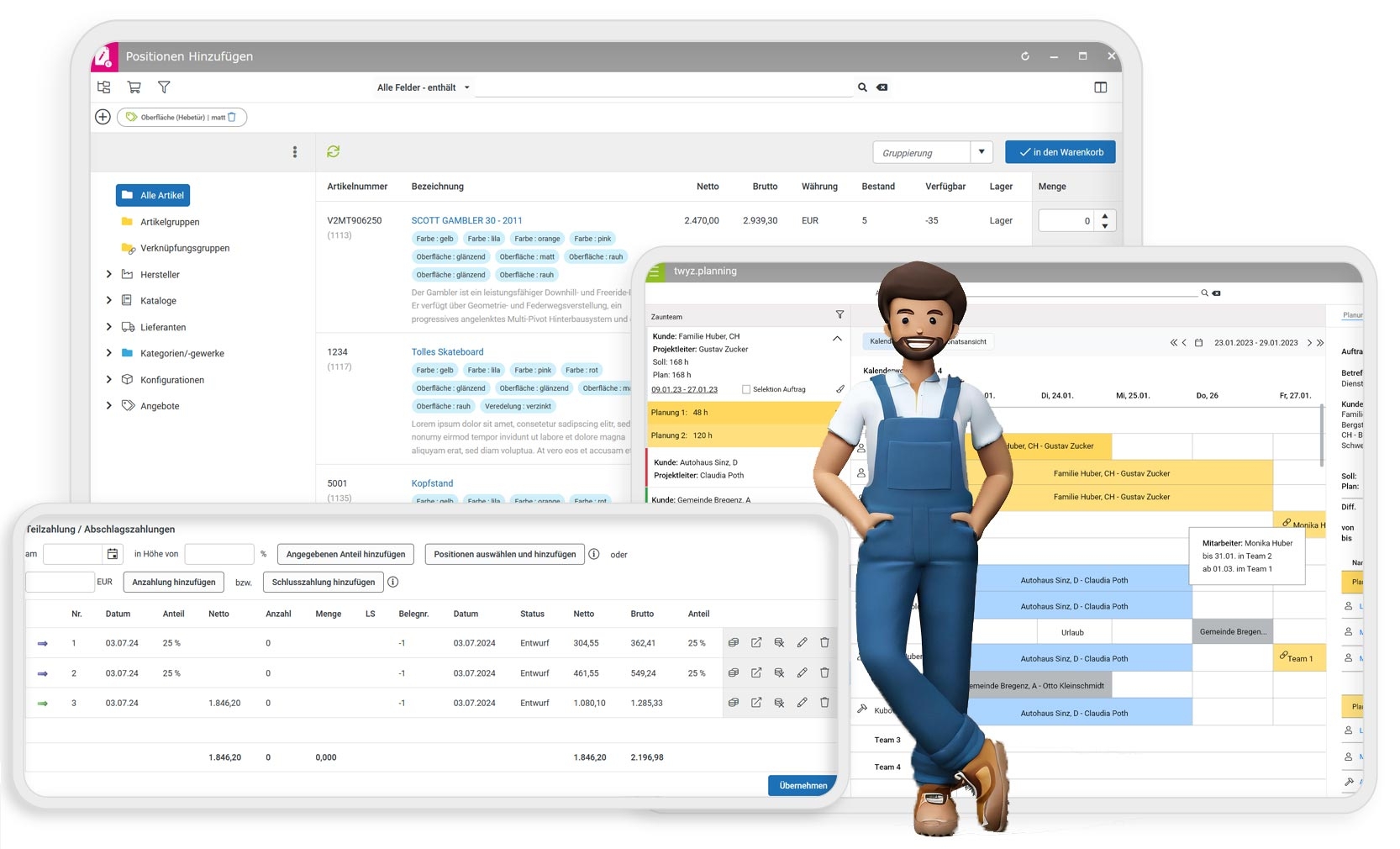Click the edit pencil for payment row 2
The height and width of the screenshot is (849, 1400).
coord(803,673)
